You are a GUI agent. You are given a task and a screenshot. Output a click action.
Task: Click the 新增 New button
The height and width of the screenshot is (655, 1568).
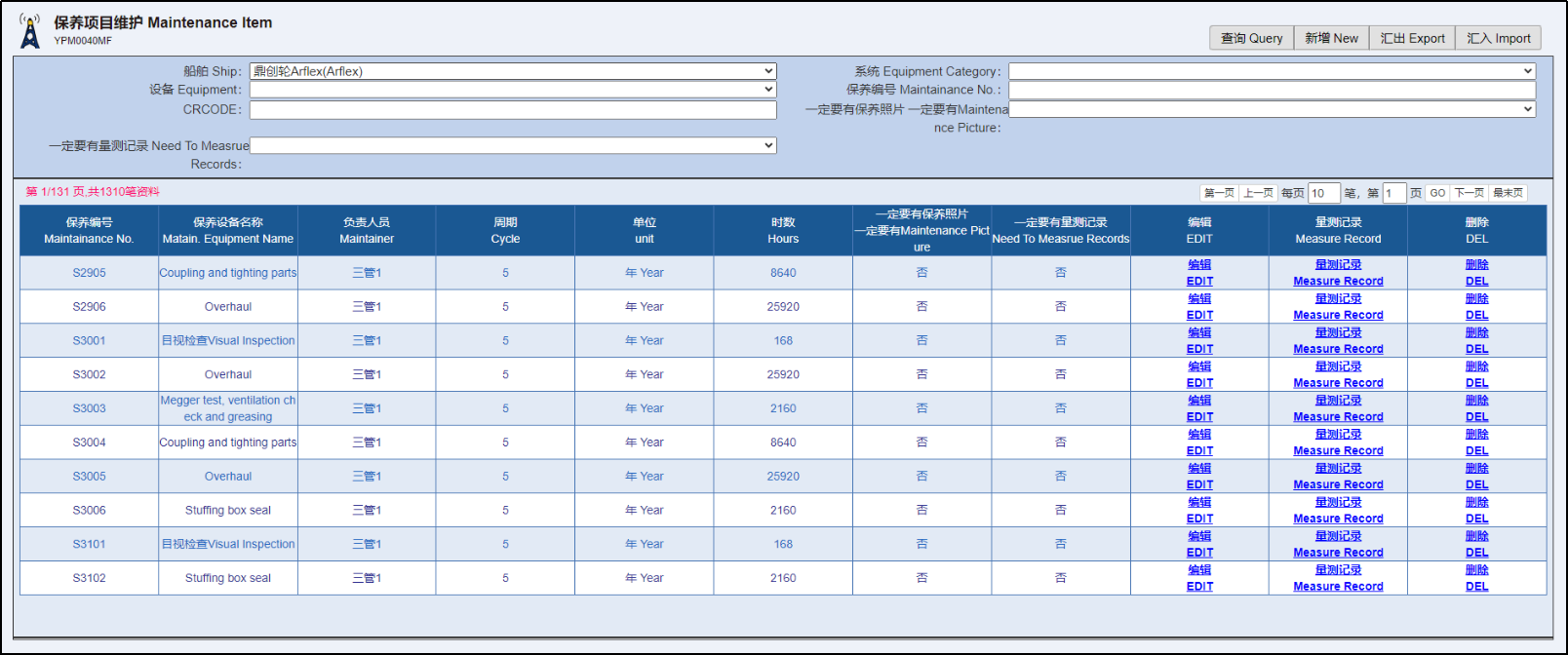[x=1331, y=38]
